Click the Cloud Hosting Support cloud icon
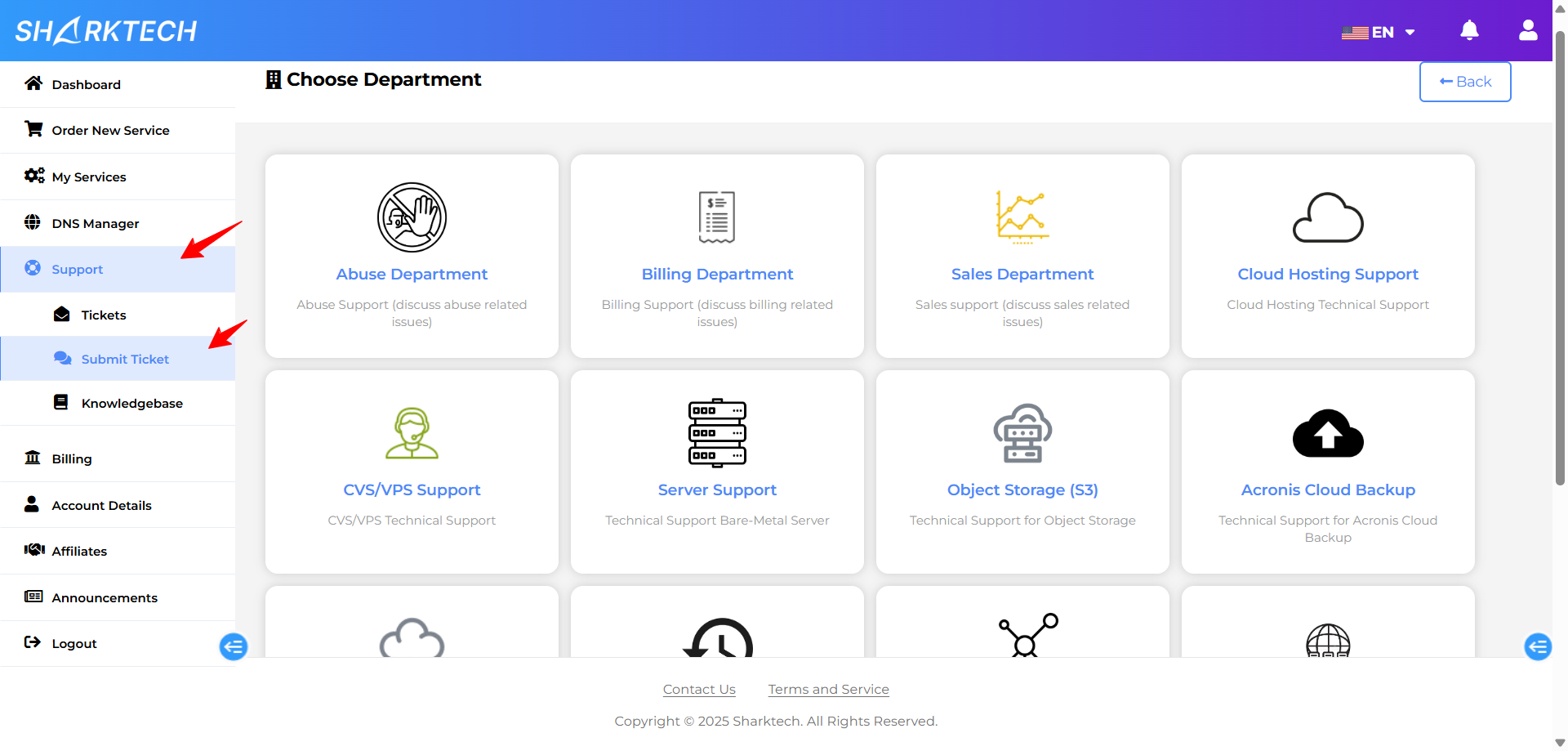Viewport: 1568px width, 751px height. 1328,217
